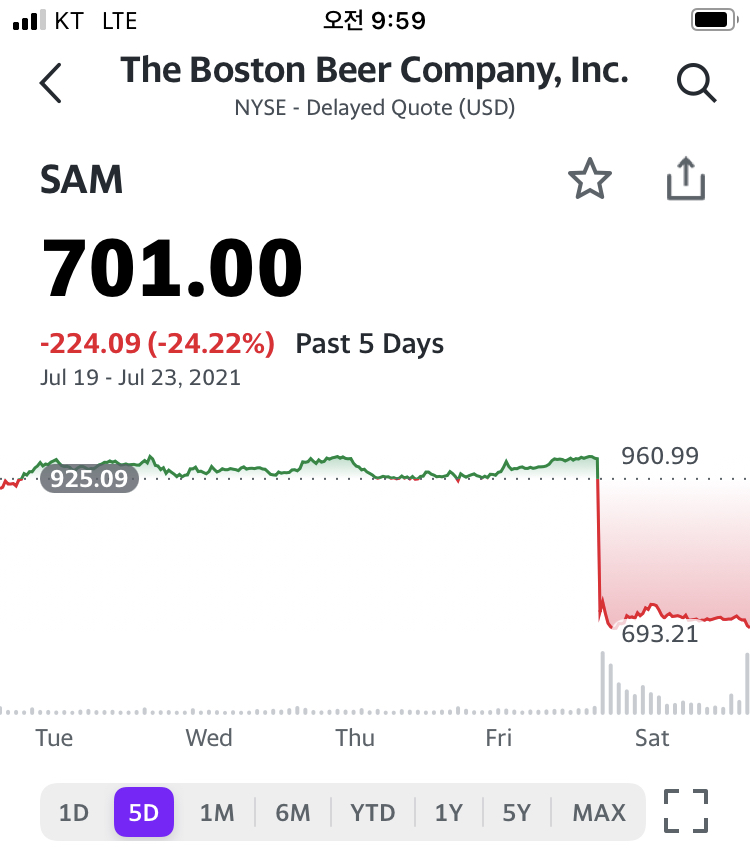
Task: Open the search magnifier icon
Action: click(x=696, y=83)
